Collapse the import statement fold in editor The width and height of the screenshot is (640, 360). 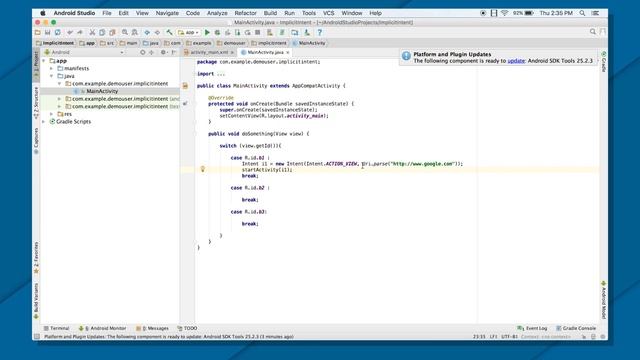194,74
